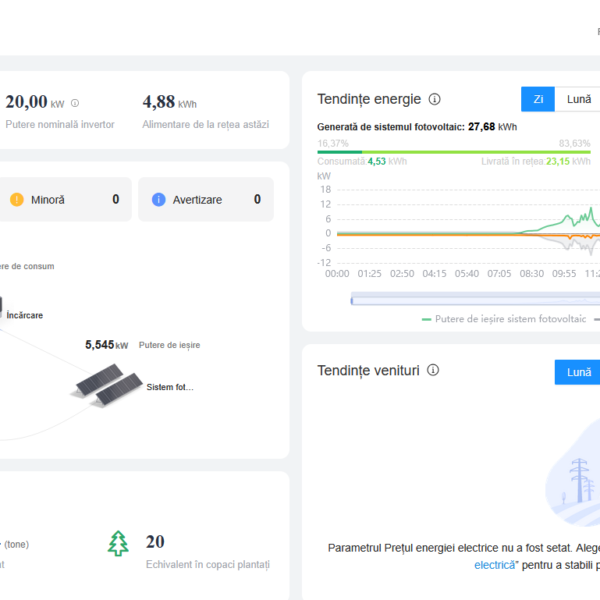Click the yellow Minoră alarm icon

(x=16, y=199)
